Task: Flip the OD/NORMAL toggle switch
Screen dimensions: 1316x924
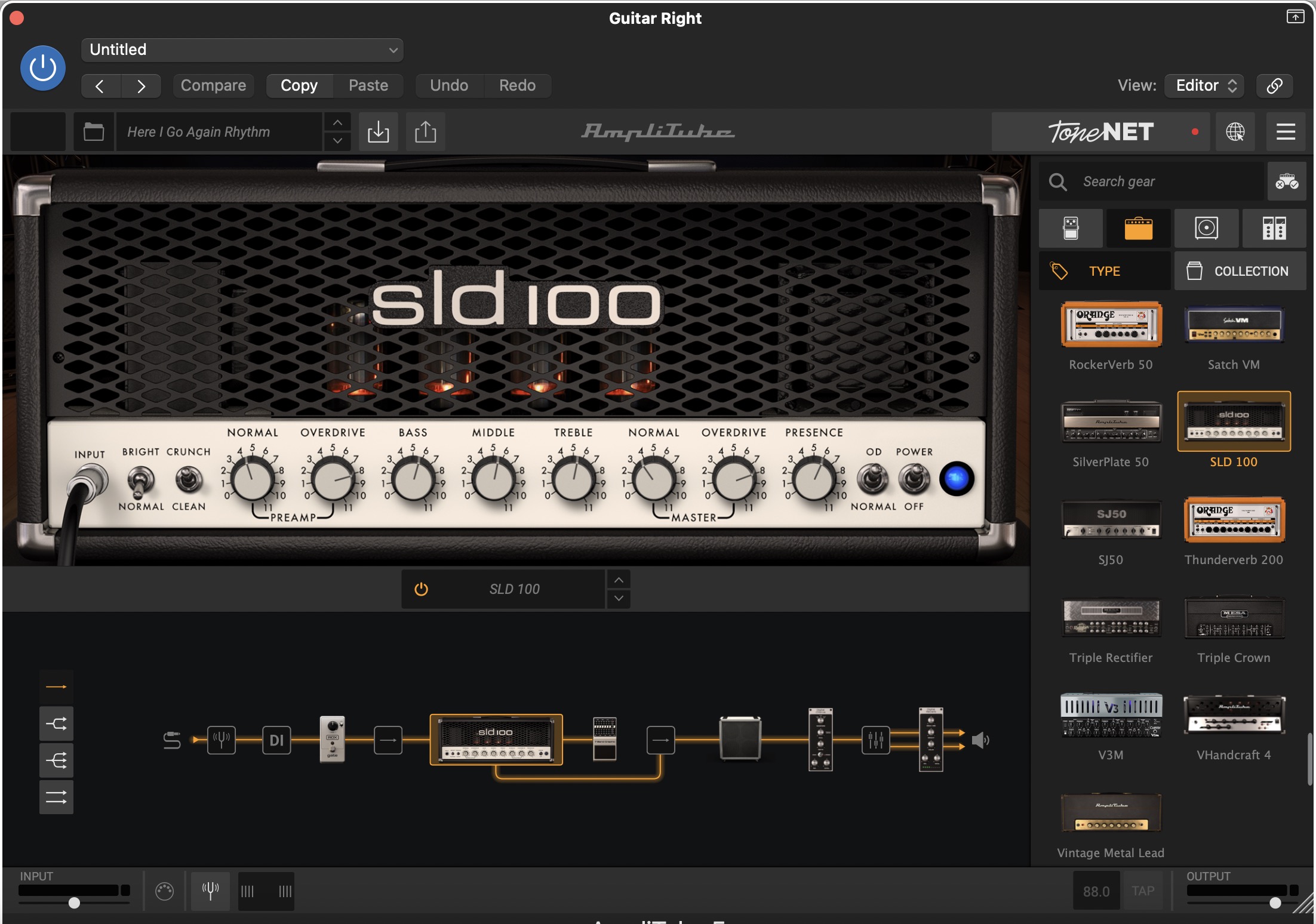Action: (872, 478)
